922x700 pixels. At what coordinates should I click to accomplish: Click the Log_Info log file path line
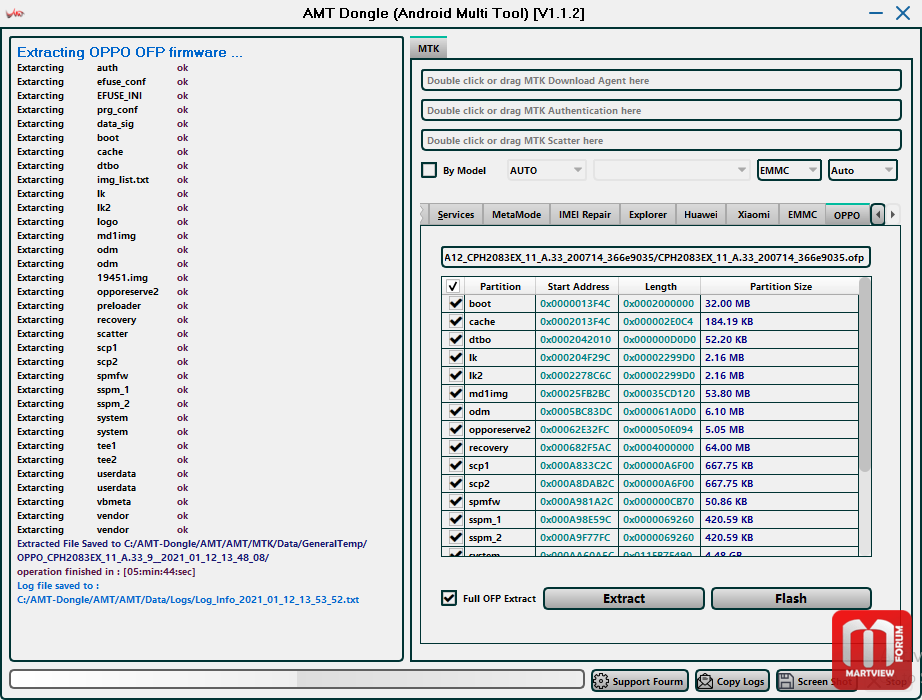click(x=188, y=600)
